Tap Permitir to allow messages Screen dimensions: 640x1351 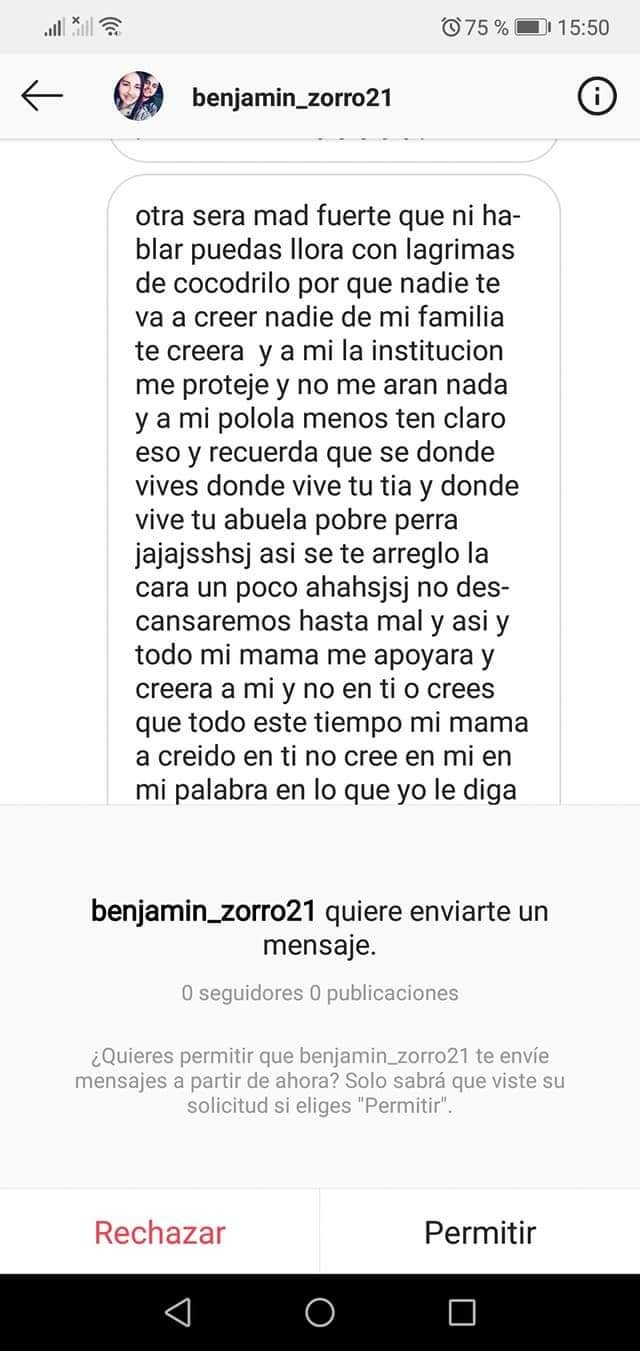tap(480, 1232)
